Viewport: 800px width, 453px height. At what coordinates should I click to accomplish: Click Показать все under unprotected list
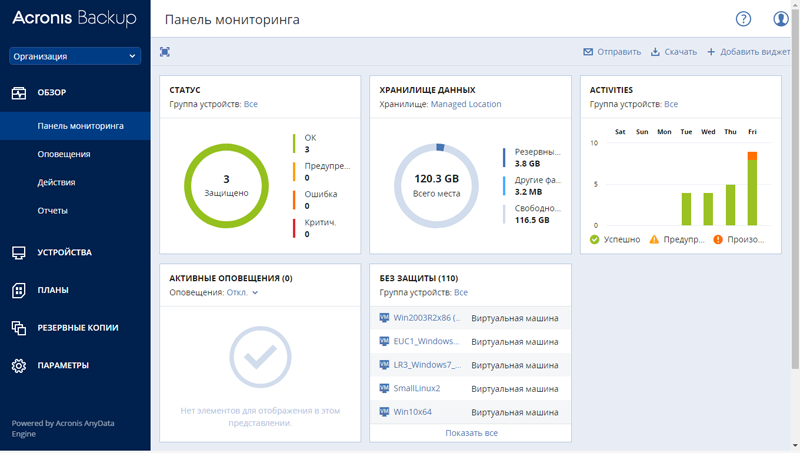[471, 433]
